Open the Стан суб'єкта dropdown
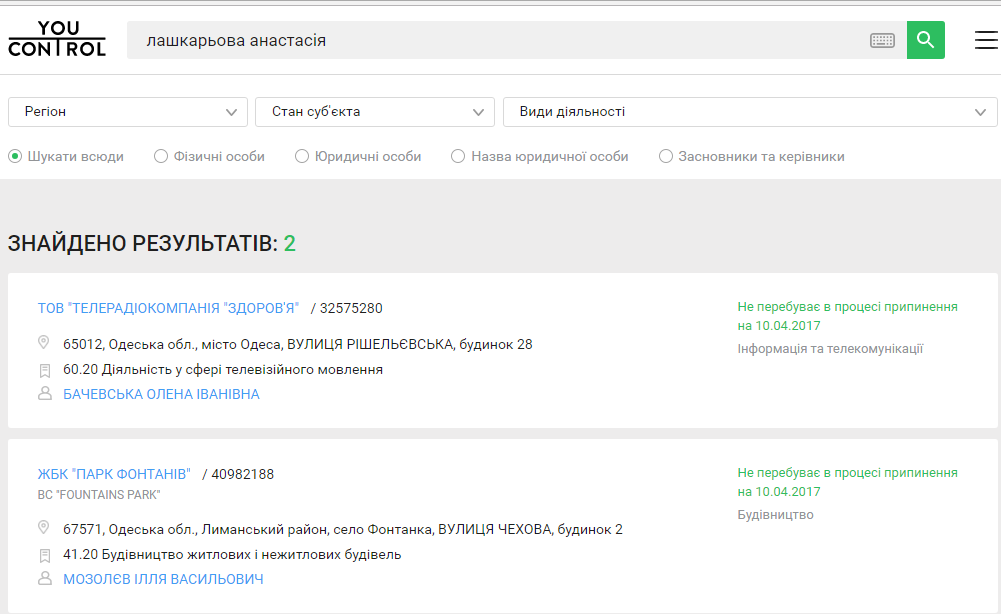The height and width of the screenshot is (614, 1001). coord(375,112)
